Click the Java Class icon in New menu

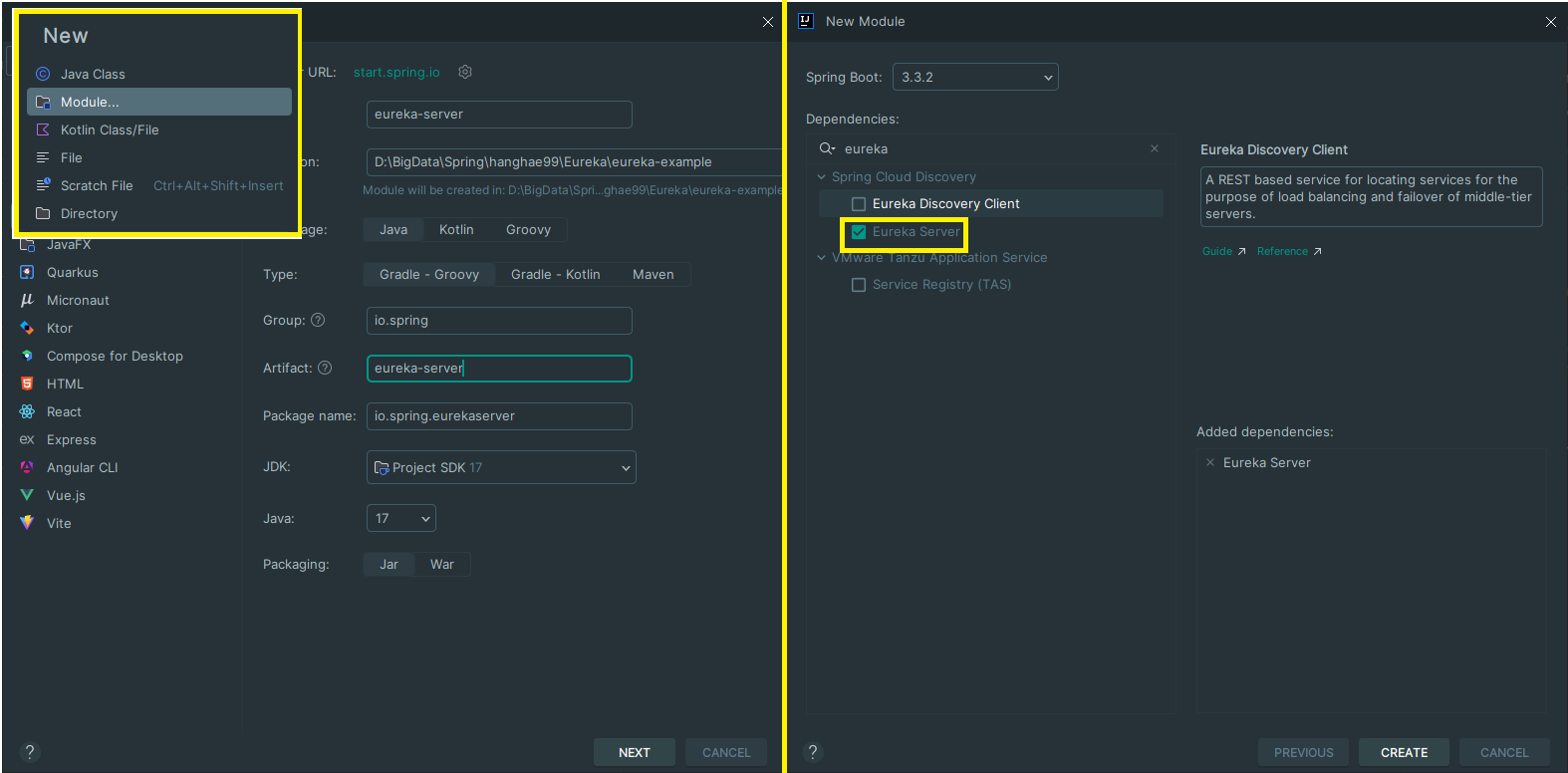pos(43,74)
